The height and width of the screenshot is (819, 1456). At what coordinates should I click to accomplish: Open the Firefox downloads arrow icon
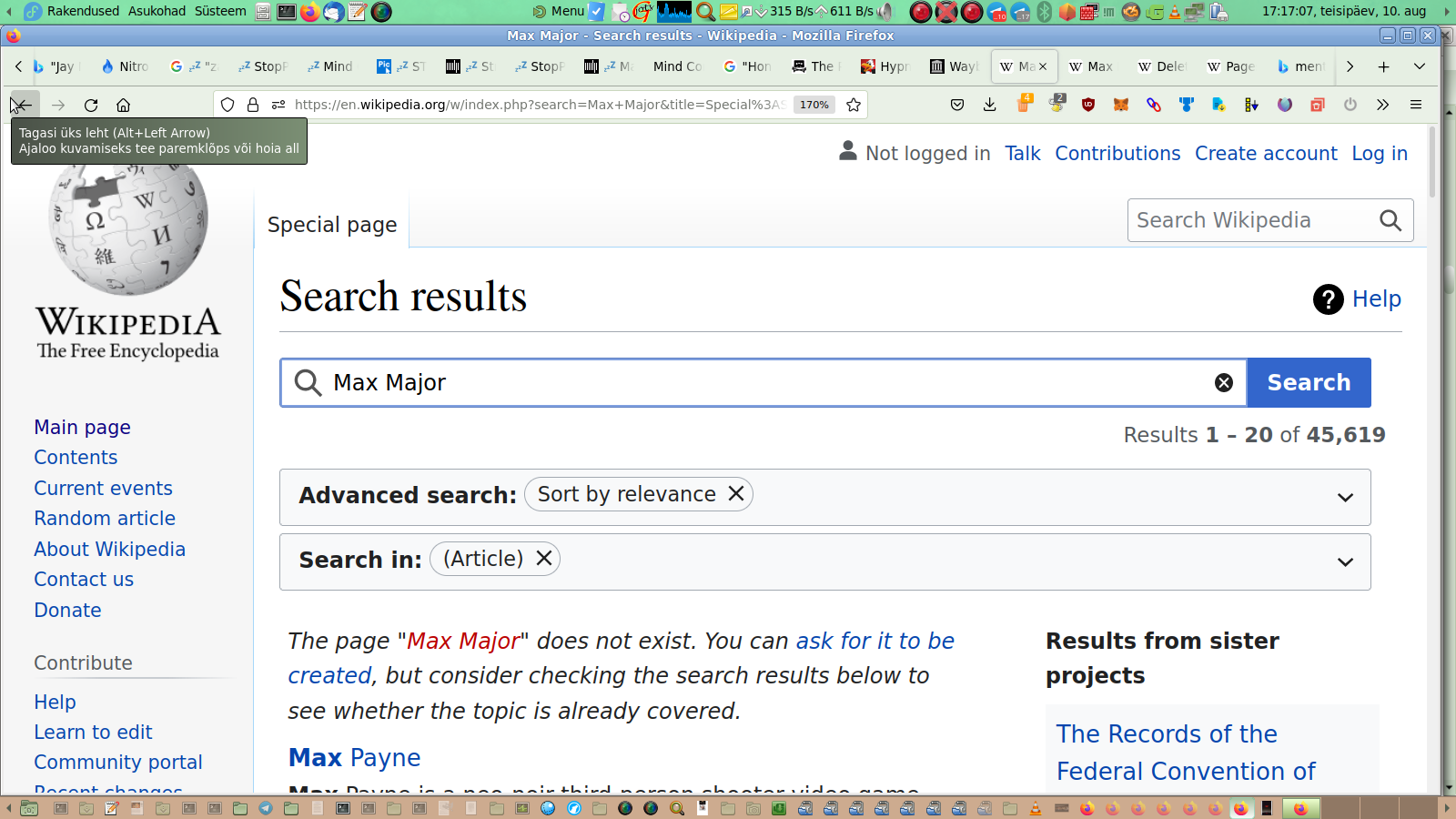990,105
